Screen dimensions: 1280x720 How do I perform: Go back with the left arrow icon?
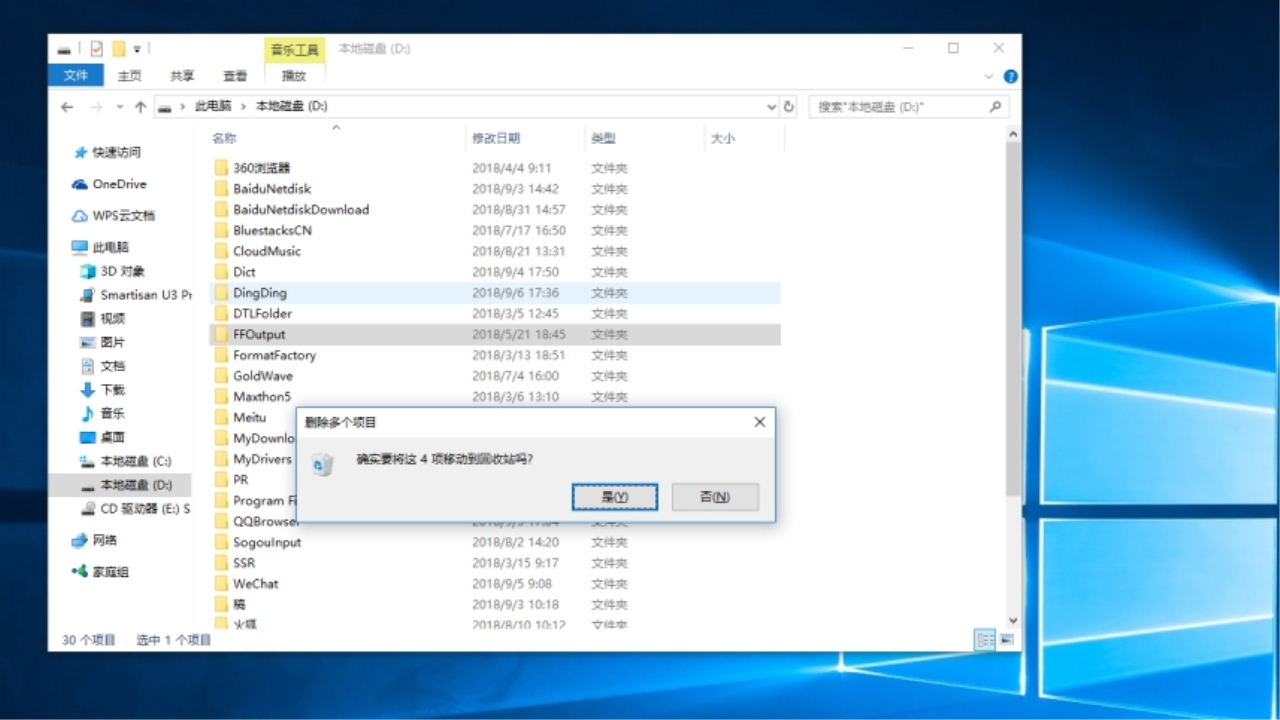[67, 107]
